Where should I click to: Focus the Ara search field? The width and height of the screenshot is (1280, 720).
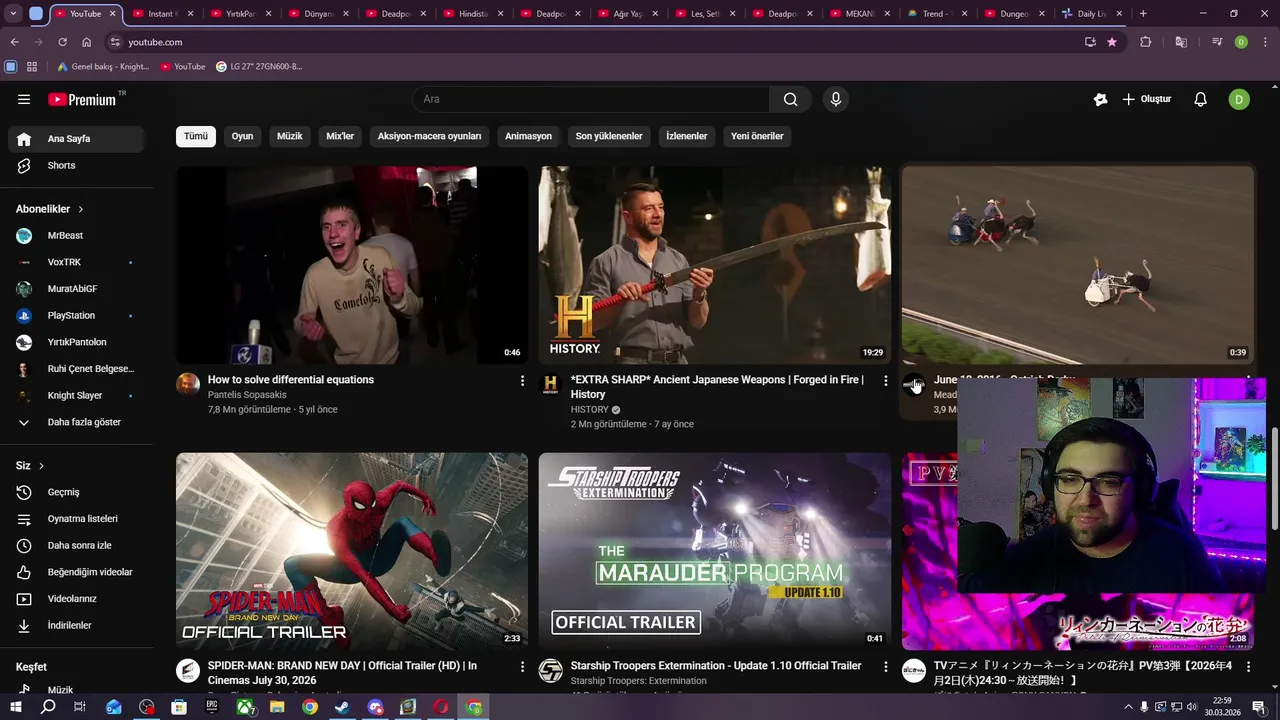point(590,99)
